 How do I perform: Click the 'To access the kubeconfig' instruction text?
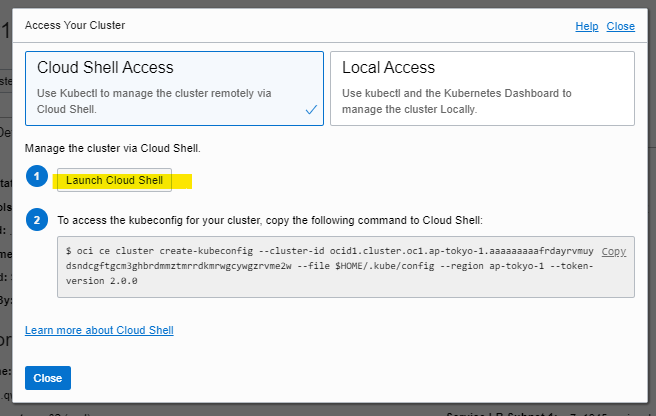coord(270,220)
